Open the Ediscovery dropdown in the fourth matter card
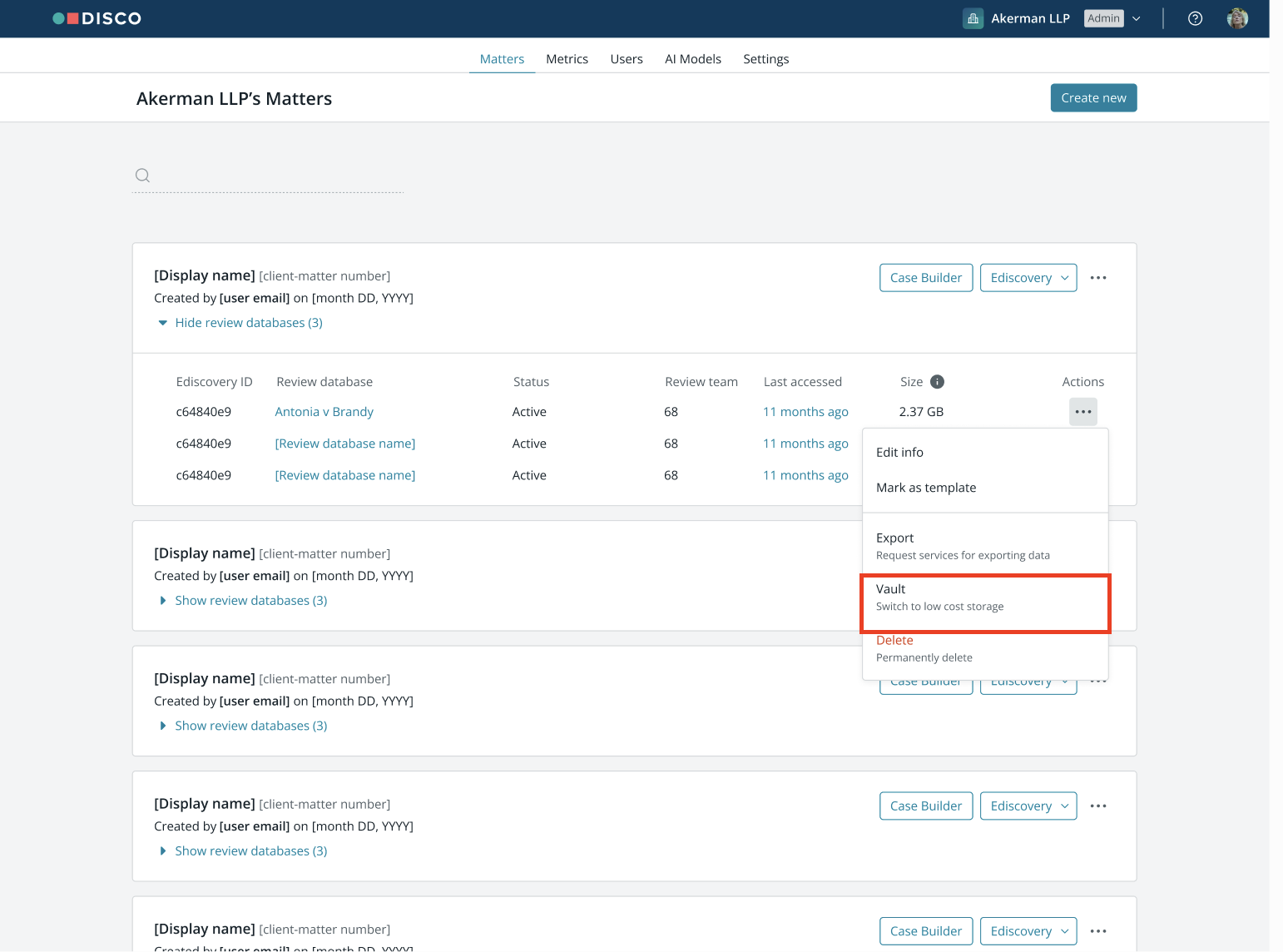The height and width of the screenshot is (952, 1283). pos(1028,806)
